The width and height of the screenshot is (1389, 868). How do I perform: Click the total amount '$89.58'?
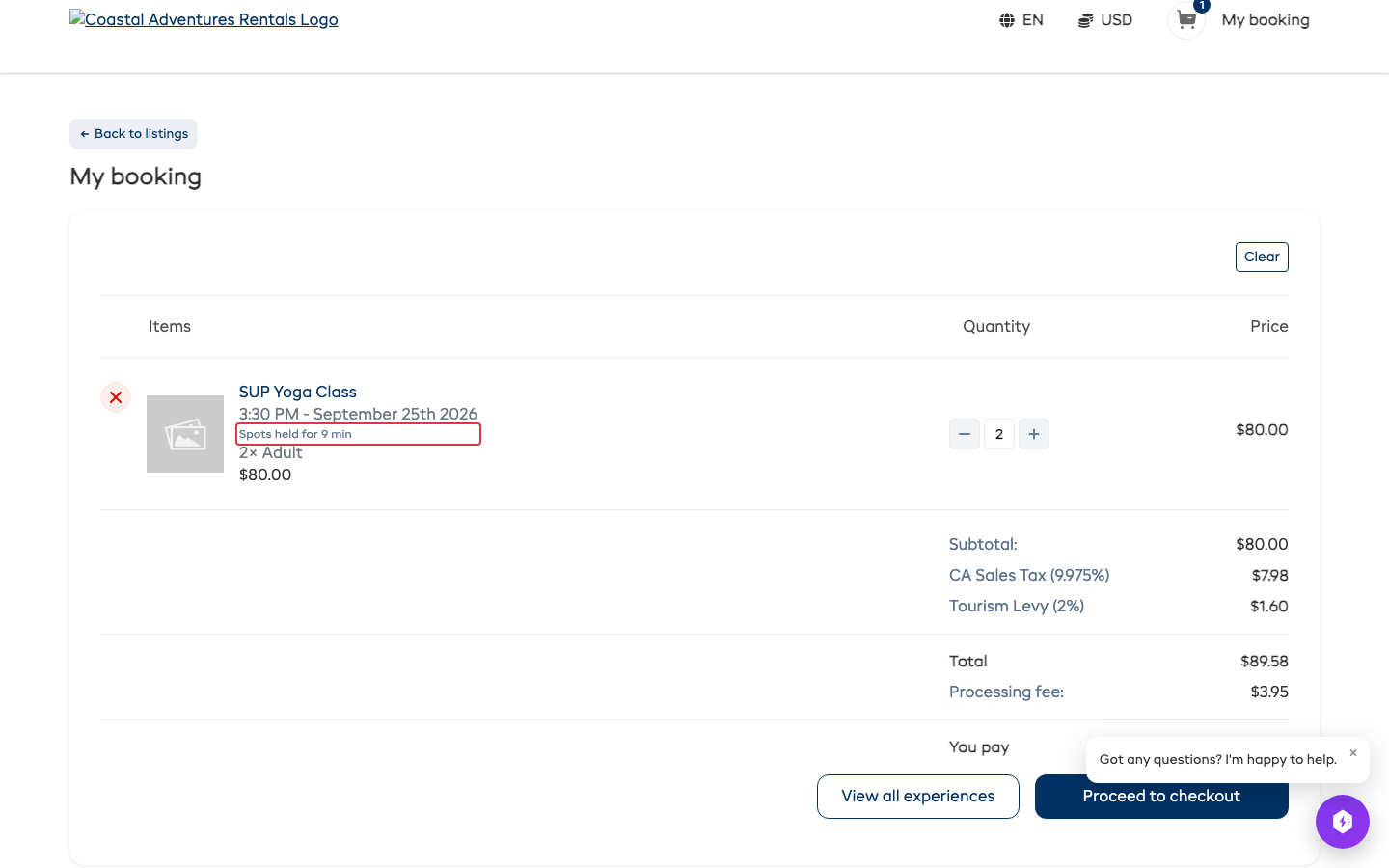pyautogui.click(x=1265, y=661)
